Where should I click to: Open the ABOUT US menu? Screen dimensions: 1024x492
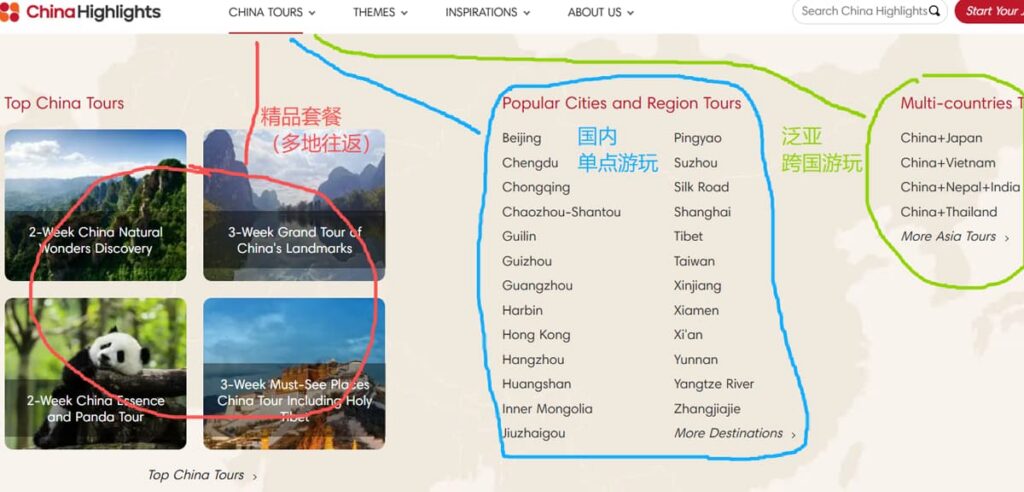[595, 12]
